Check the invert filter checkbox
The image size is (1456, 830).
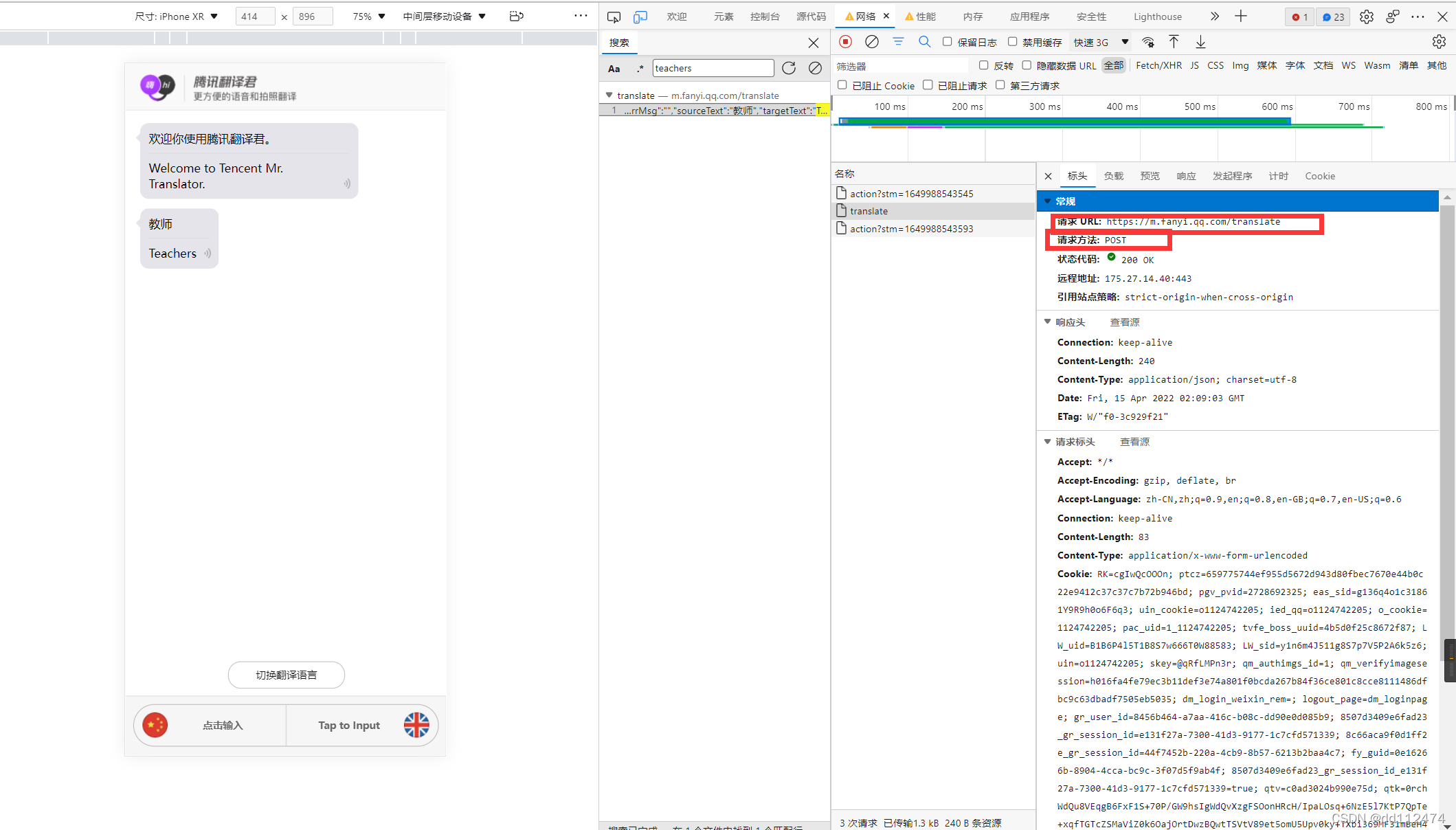(984, 65)
